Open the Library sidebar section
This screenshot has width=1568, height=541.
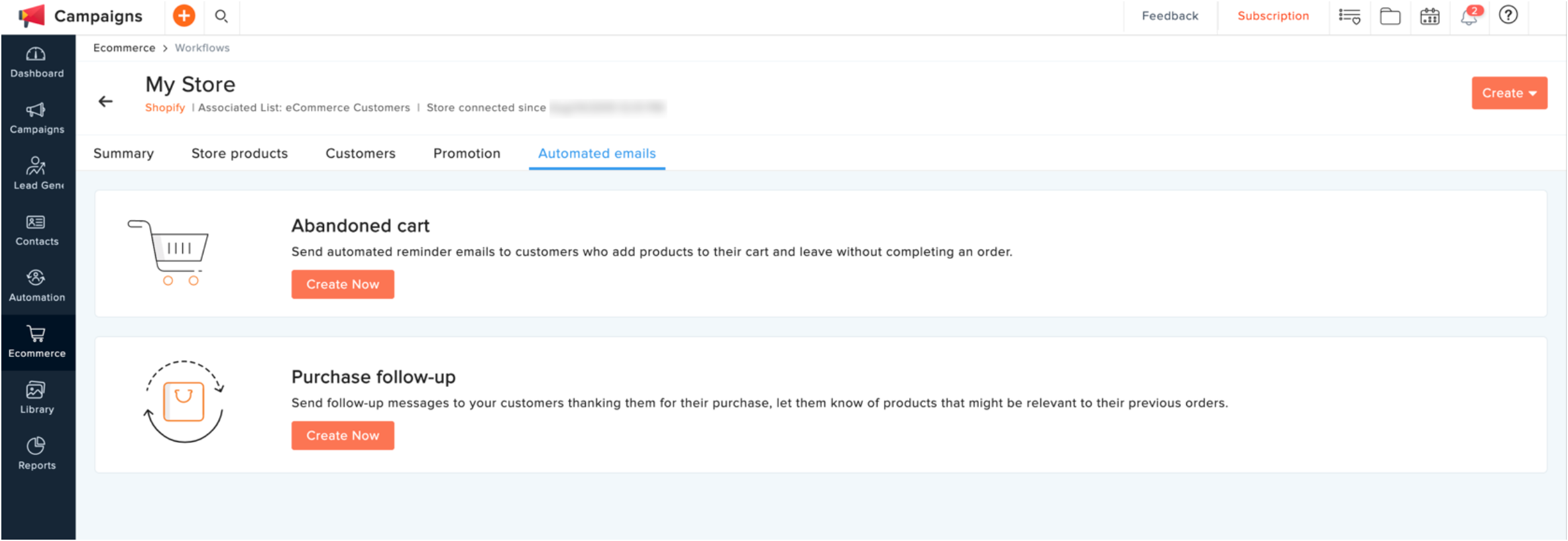click(37, 398)
